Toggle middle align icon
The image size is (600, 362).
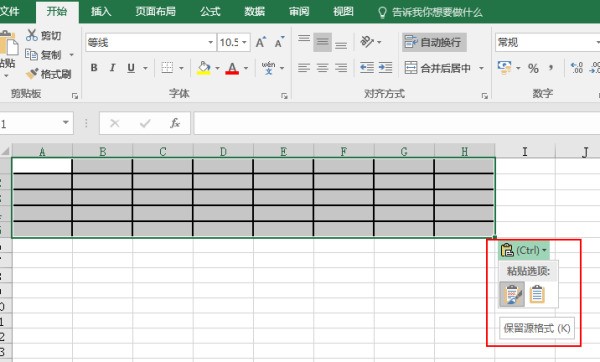coord(322,42)
